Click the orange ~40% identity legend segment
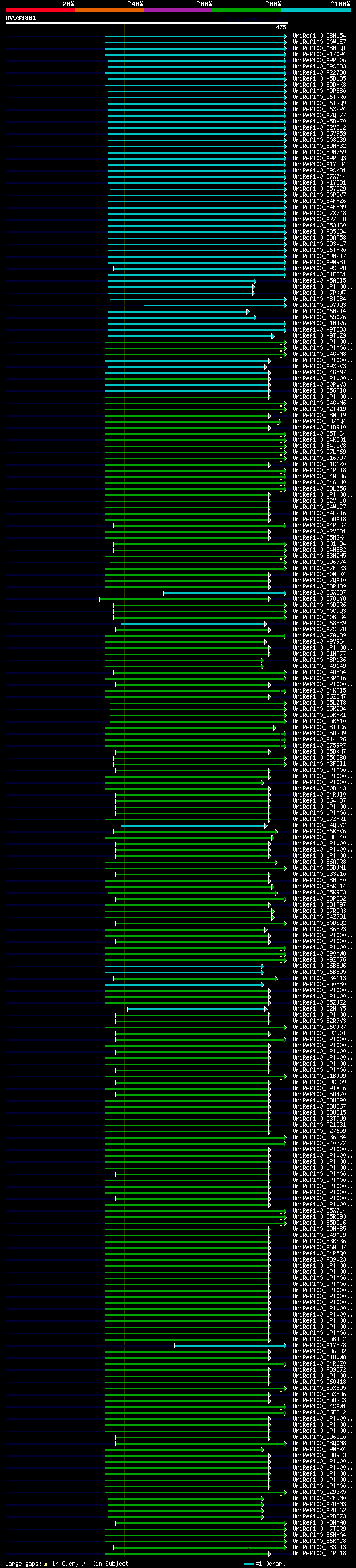The width and height of the screenshot is (356, 1568). 109,11
